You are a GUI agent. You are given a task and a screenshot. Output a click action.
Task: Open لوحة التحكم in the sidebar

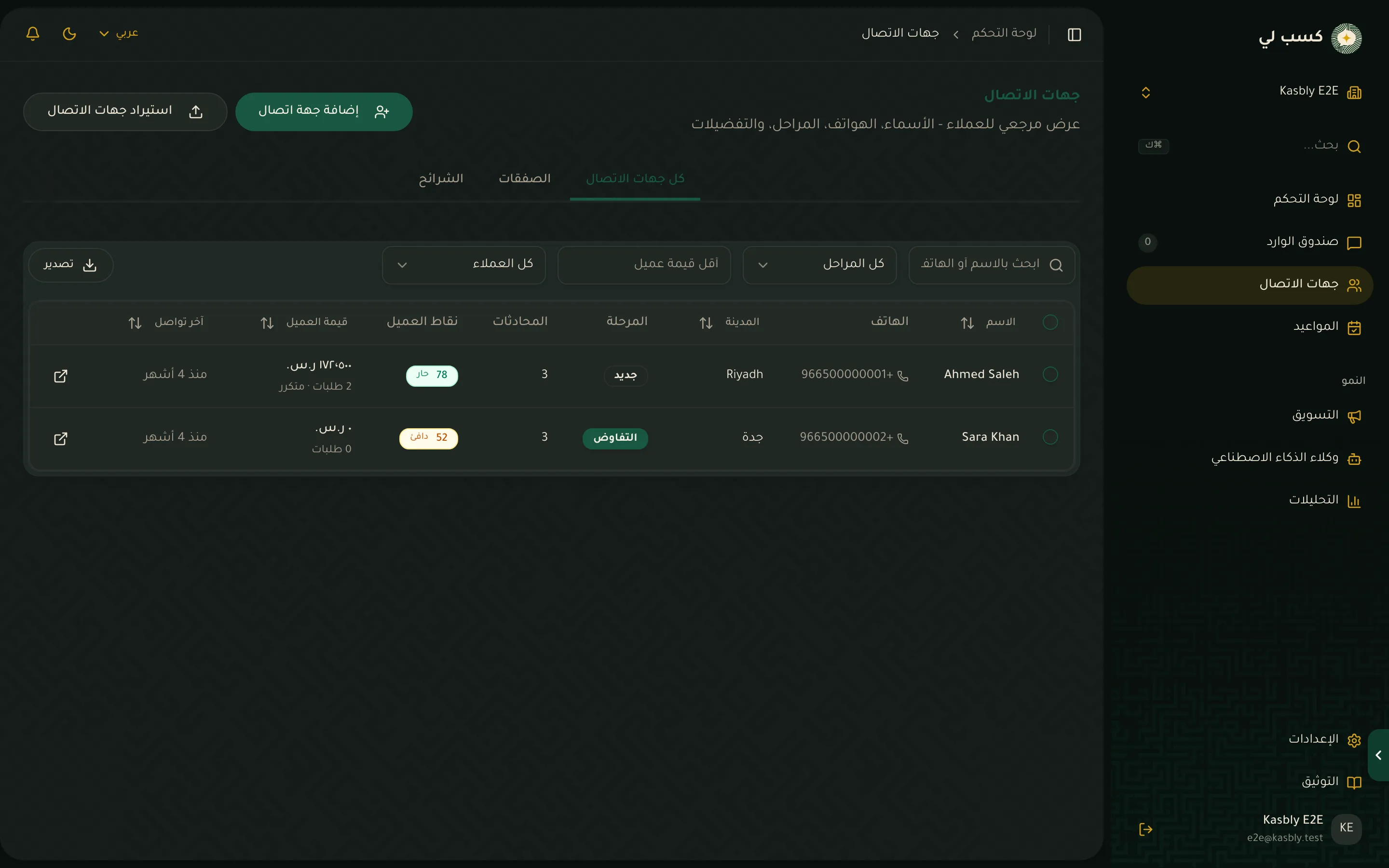[1250, 200]
